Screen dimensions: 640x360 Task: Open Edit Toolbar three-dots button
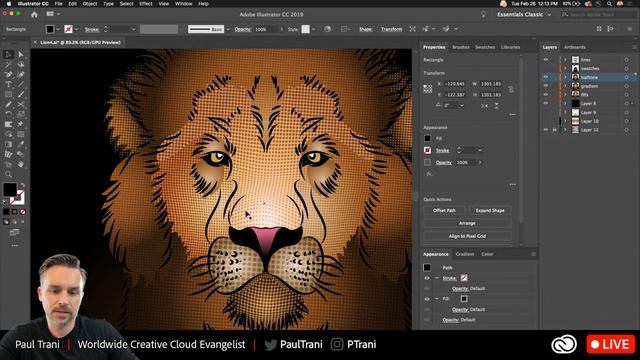point(15,246)
